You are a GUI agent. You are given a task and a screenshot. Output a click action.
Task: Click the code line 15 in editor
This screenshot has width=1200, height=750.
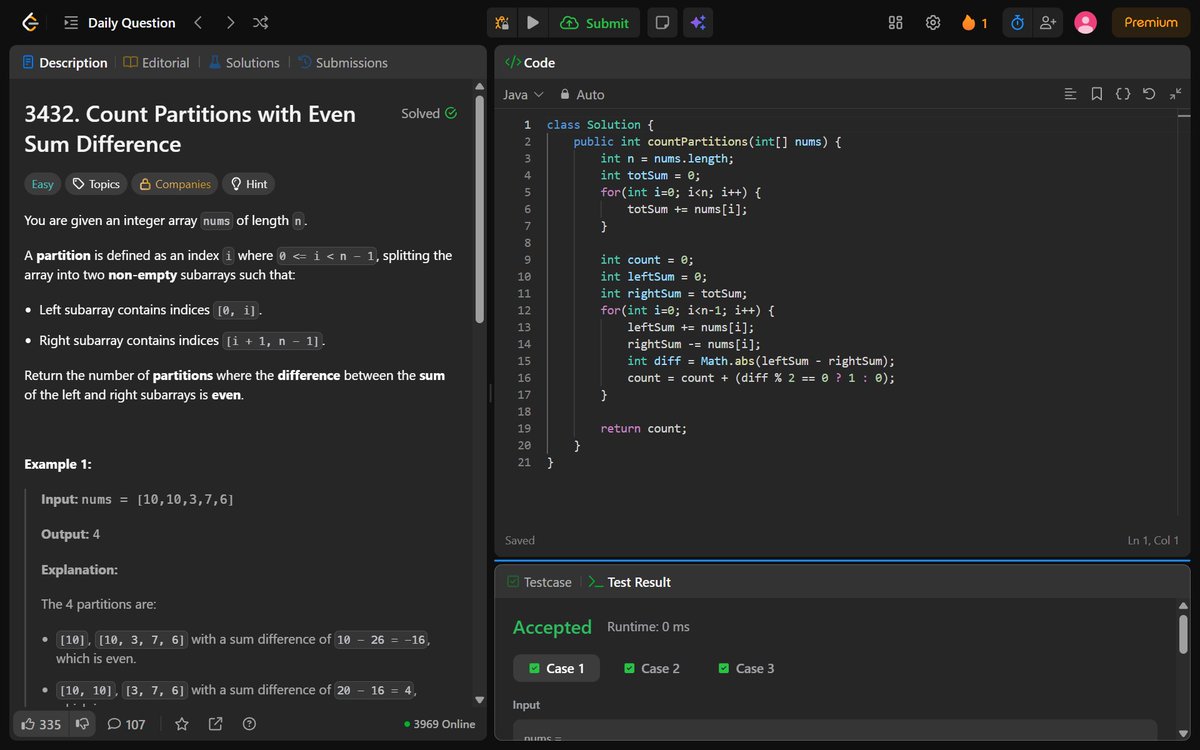pos(760,361)
